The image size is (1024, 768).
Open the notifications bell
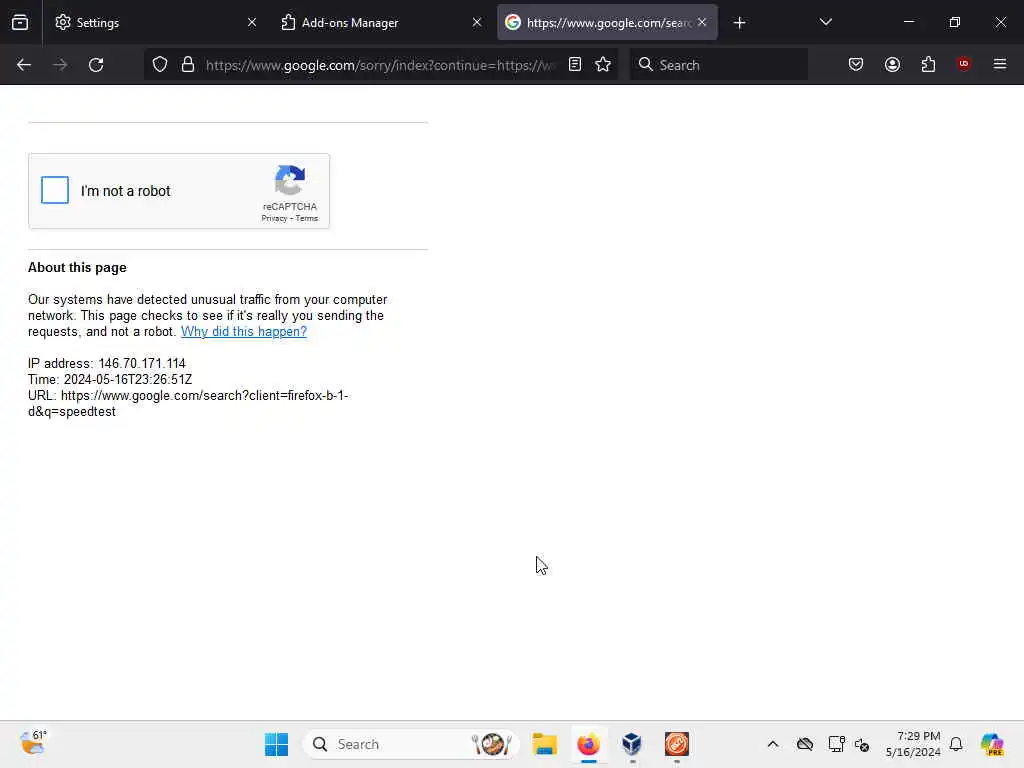pyautogui.click(x=956, y=744)
